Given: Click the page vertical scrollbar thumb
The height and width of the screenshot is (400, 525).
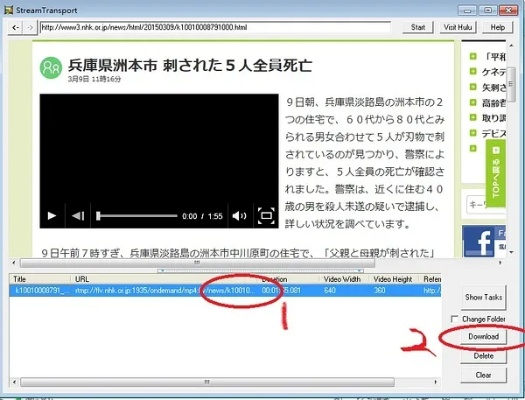Looking at the screenshot, I should click(511, 84).
